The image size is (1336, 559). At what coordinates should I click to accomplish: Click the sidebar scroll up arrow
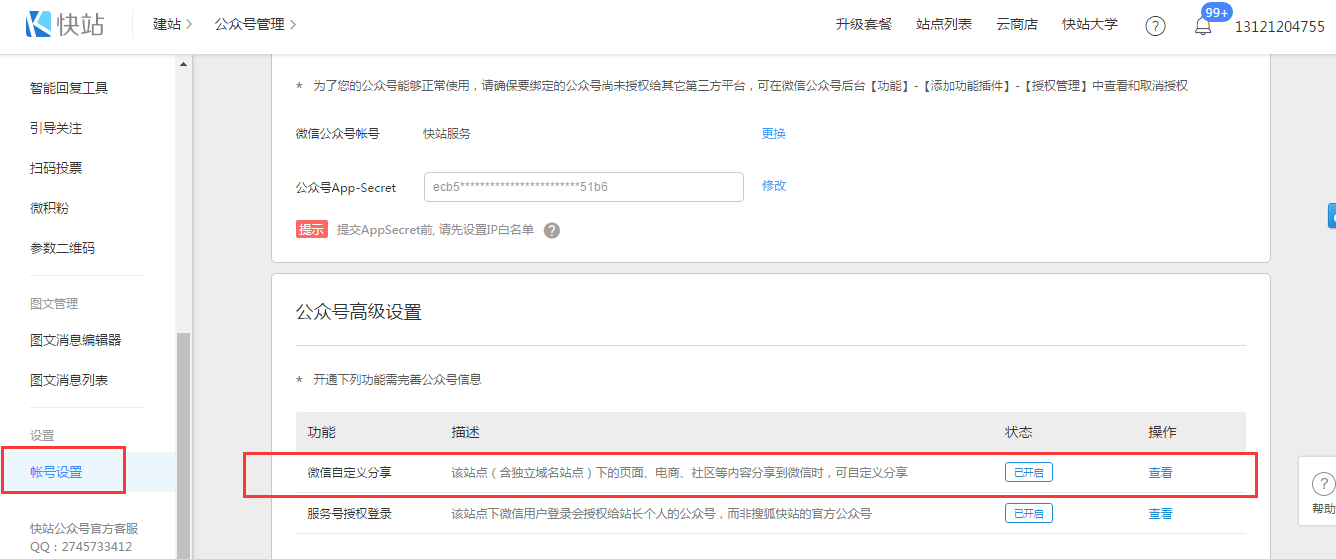click(x=182, y=65)
